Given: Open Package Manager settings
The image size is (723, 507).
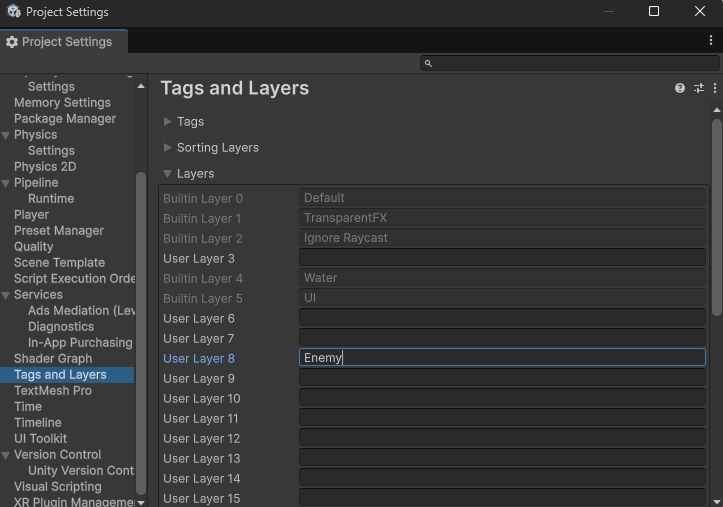Looking at the screenshot, I should [65, 119].
